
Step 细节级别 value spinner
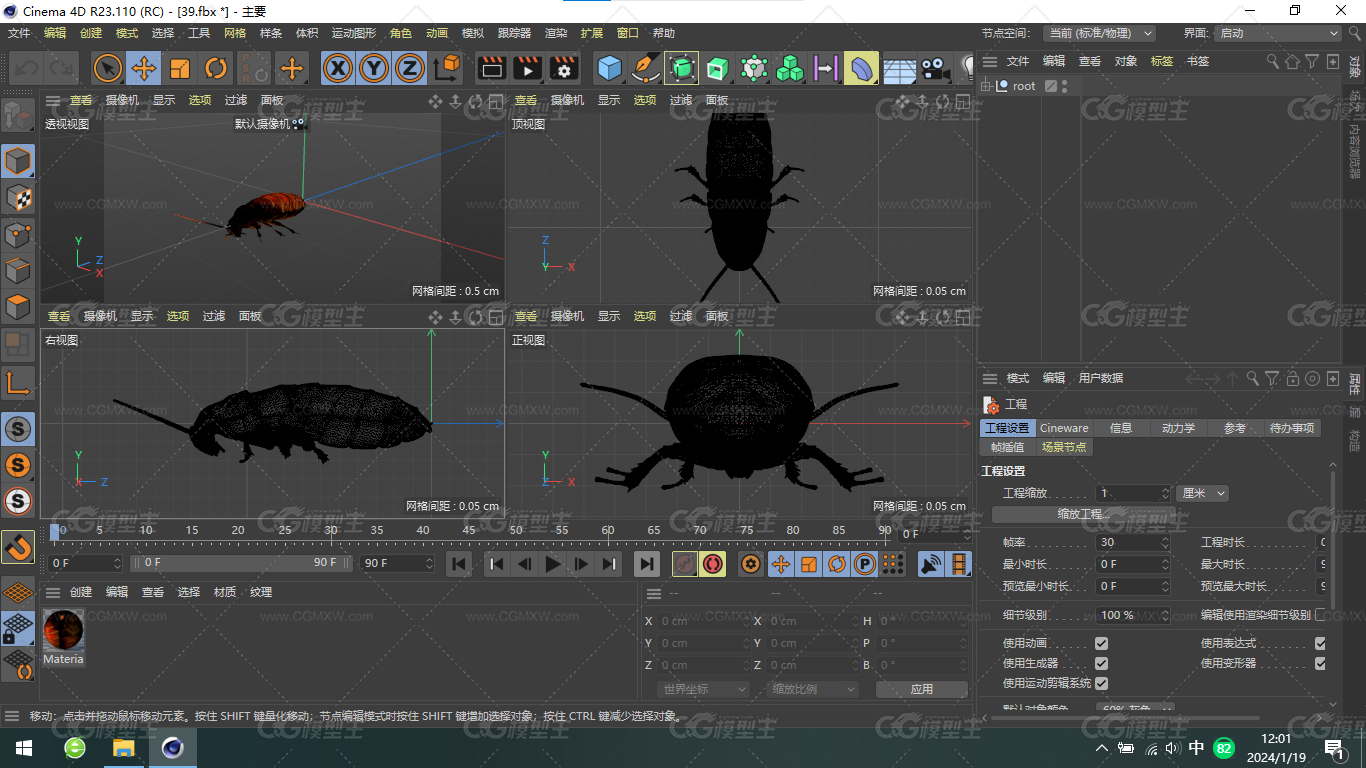(x=1164, y=615)
